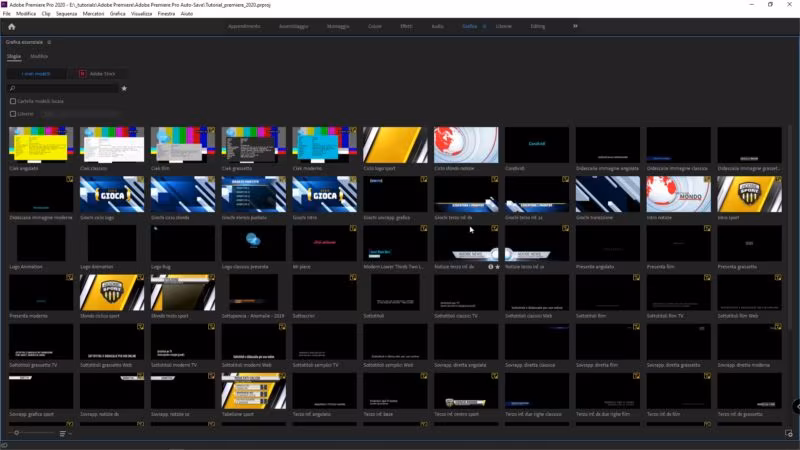Screen dimensions: 800x450
Task: Adjust the thumbnail size slider
Action: 17,433
